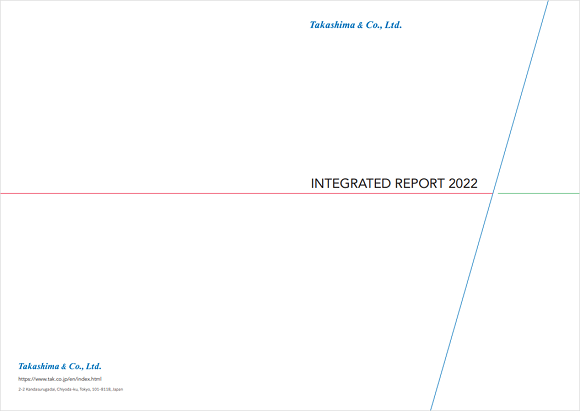Click Co., Ltd. in the top logo
The height and width of the screenshot is (411, 580).
pyautogui.click(x=384, y=25)
